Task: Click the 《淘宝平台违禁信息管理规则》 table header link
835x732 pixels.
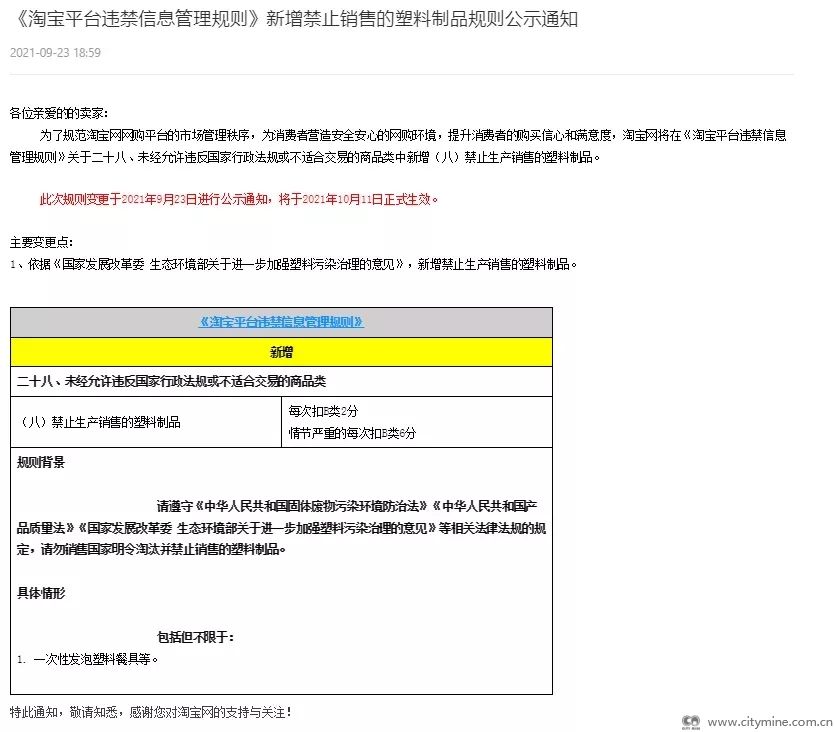Action: coord(281,322)
